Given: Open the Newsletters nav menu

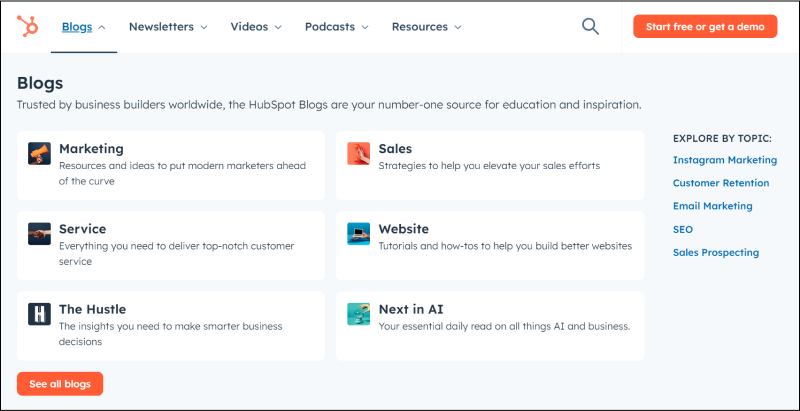Looking at the screenshot, I should tap(161, 27).
